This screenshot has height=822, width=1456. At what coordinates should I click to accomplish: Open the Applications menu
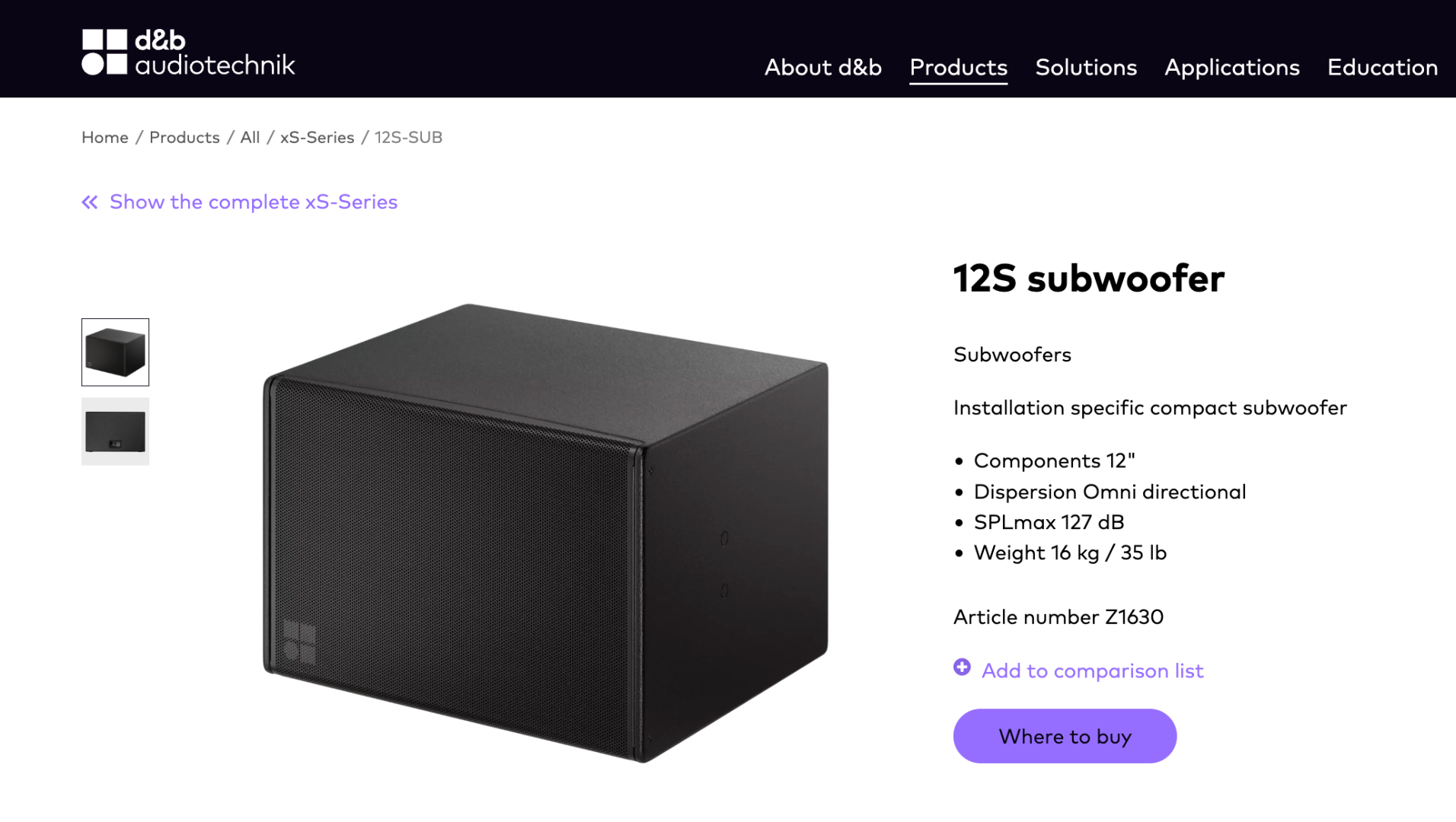[x=1231, y=67]
